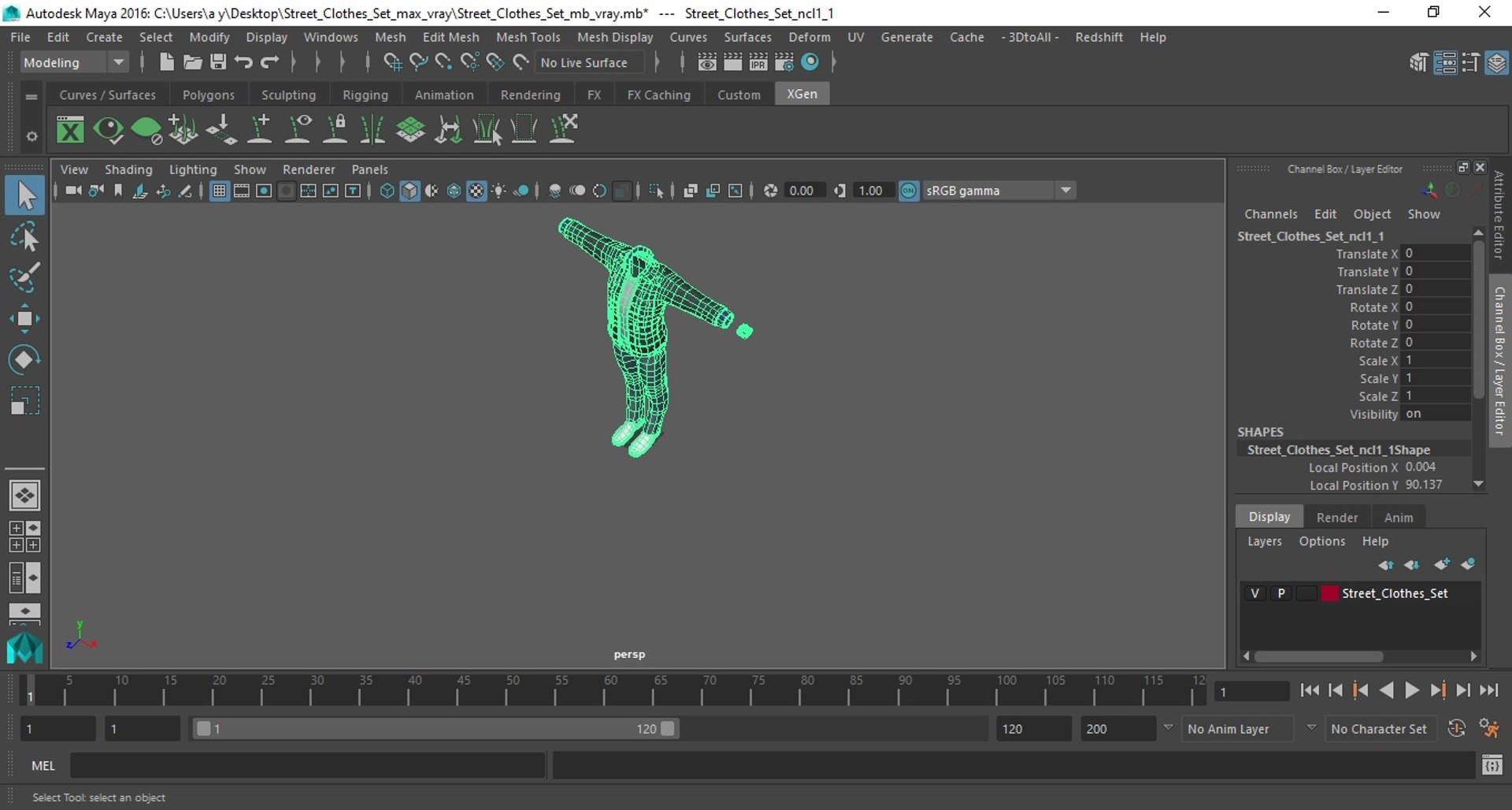Open the XGen window shelf icon

point(70,129)
